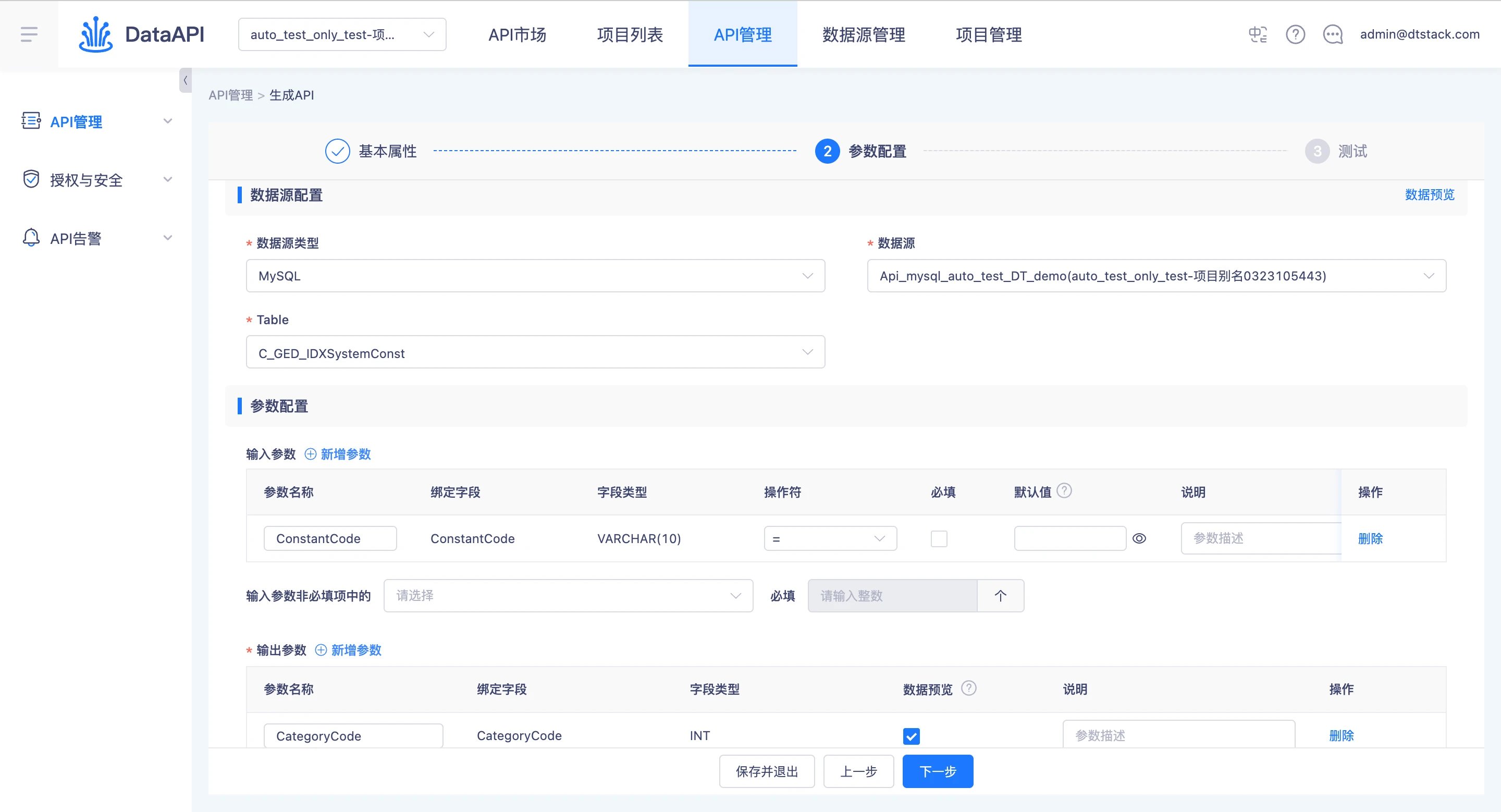Click the 生成API breadcrumb text
Screen dimensions: 1501x812
291,95
